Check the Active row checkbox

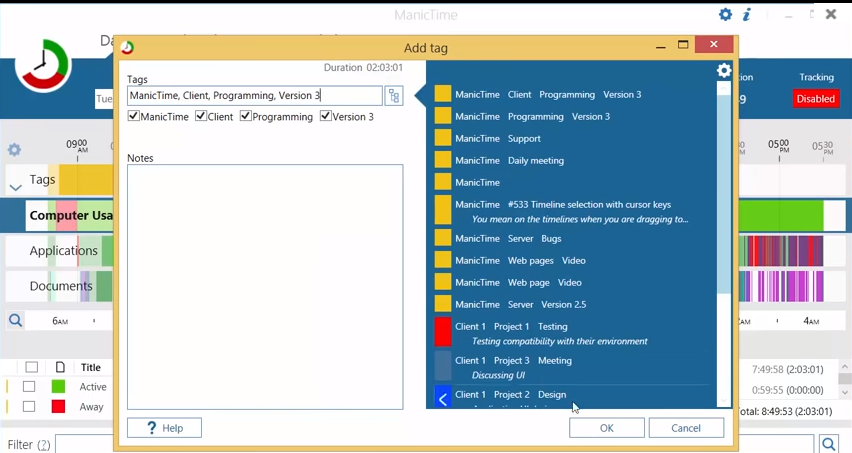[29, 387]
